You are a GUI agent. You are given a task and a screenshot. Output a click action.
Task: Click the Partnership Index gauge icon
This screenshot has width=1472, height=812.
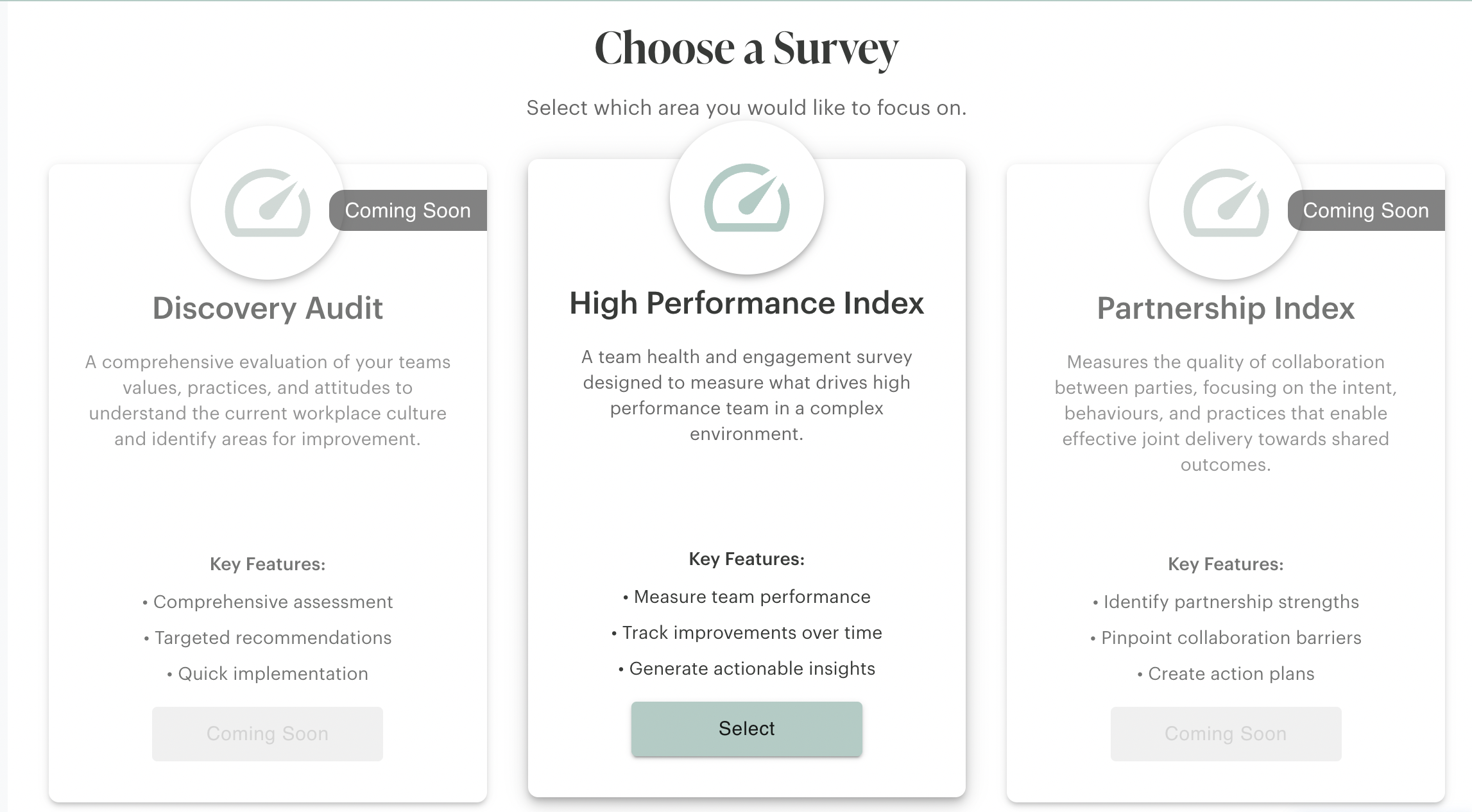pos(1226,203)
